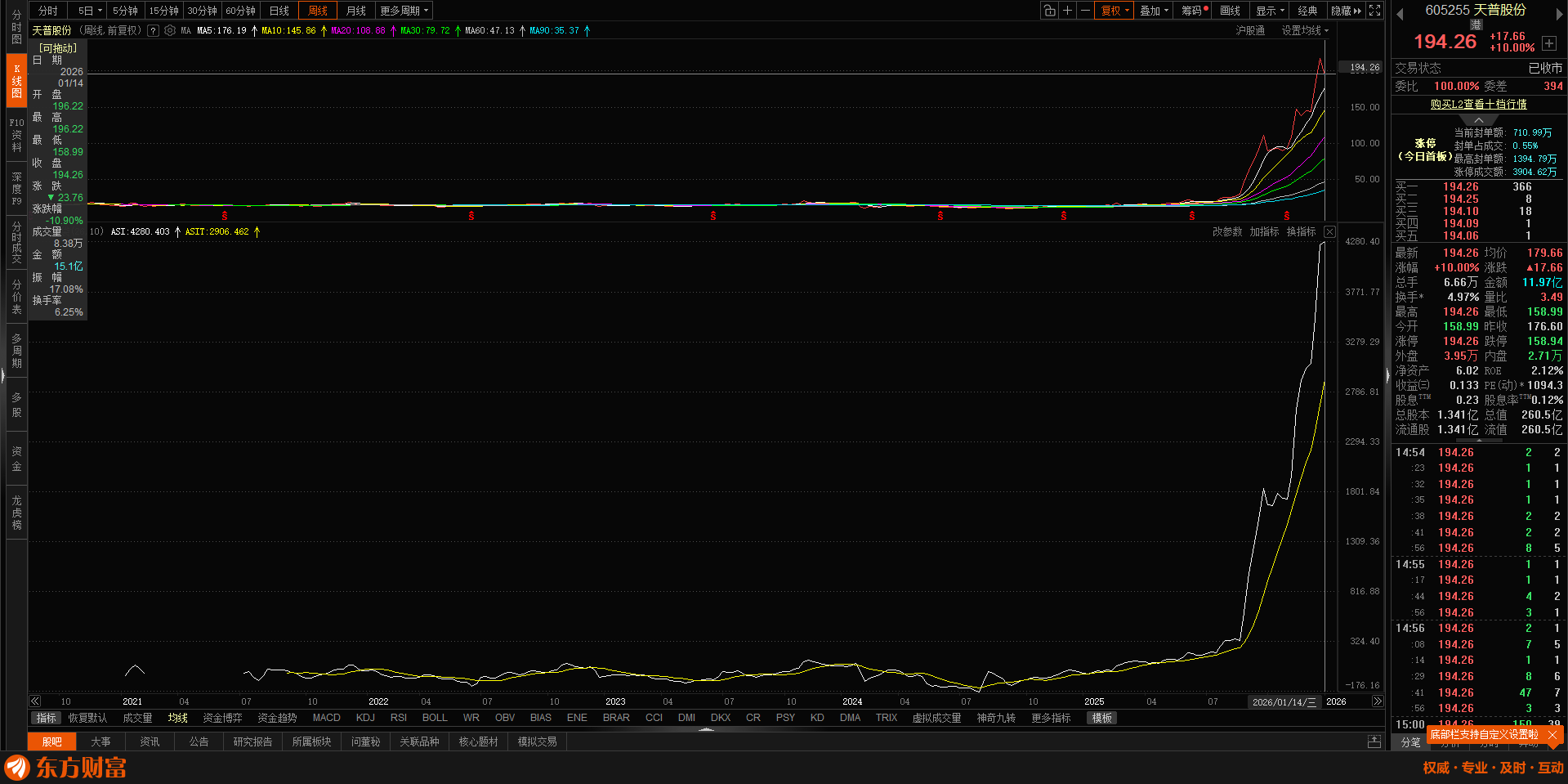Open the 股吧 bottom tab
1568x784 pixels.
[x=52, y=741]
